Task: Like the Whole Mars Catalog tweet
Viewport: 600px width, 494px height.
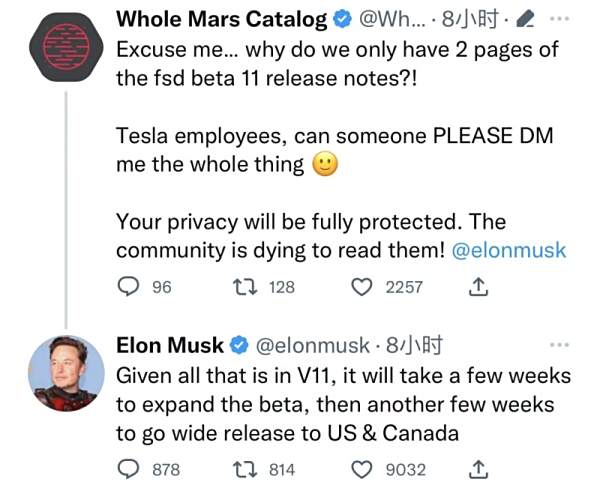Action: click(x=361, y=287)
